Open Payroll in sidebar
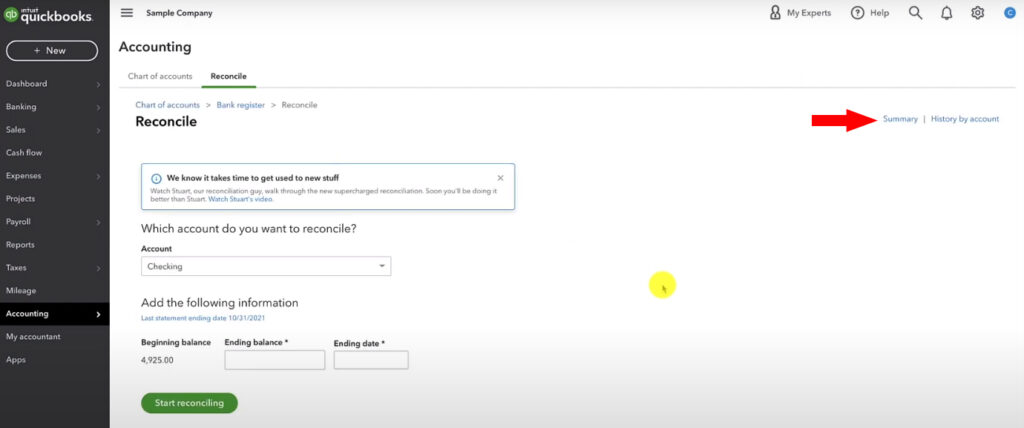 point(18,222)
